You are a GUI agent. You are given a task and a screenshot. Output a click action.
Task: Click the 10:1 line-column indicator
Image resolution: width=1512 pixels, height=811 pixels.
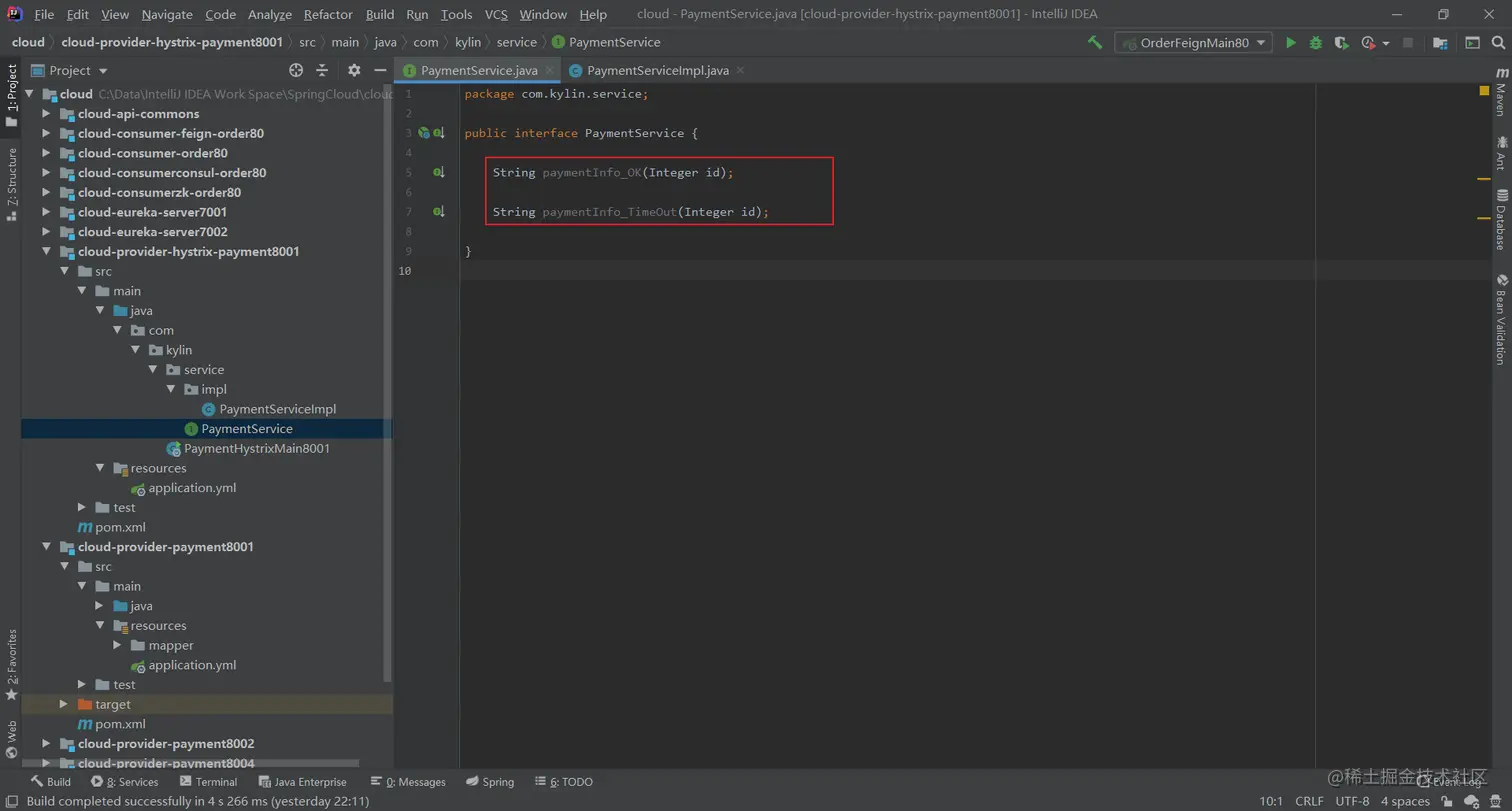1271,801
